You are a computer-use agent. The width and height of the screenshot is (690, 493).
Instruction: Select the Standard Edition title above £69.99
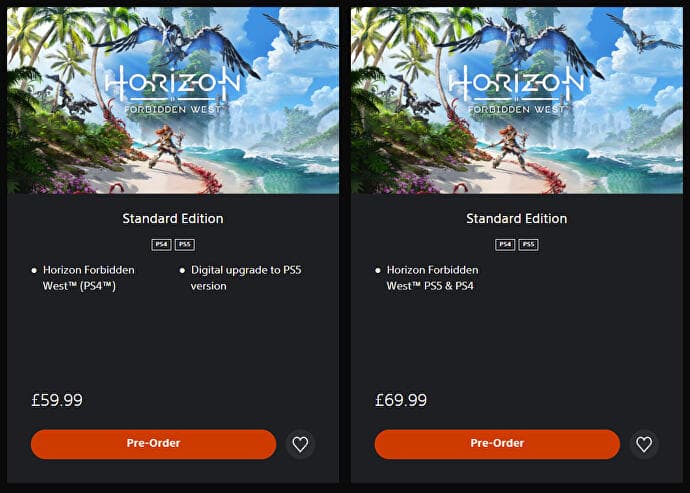(517, 218)
